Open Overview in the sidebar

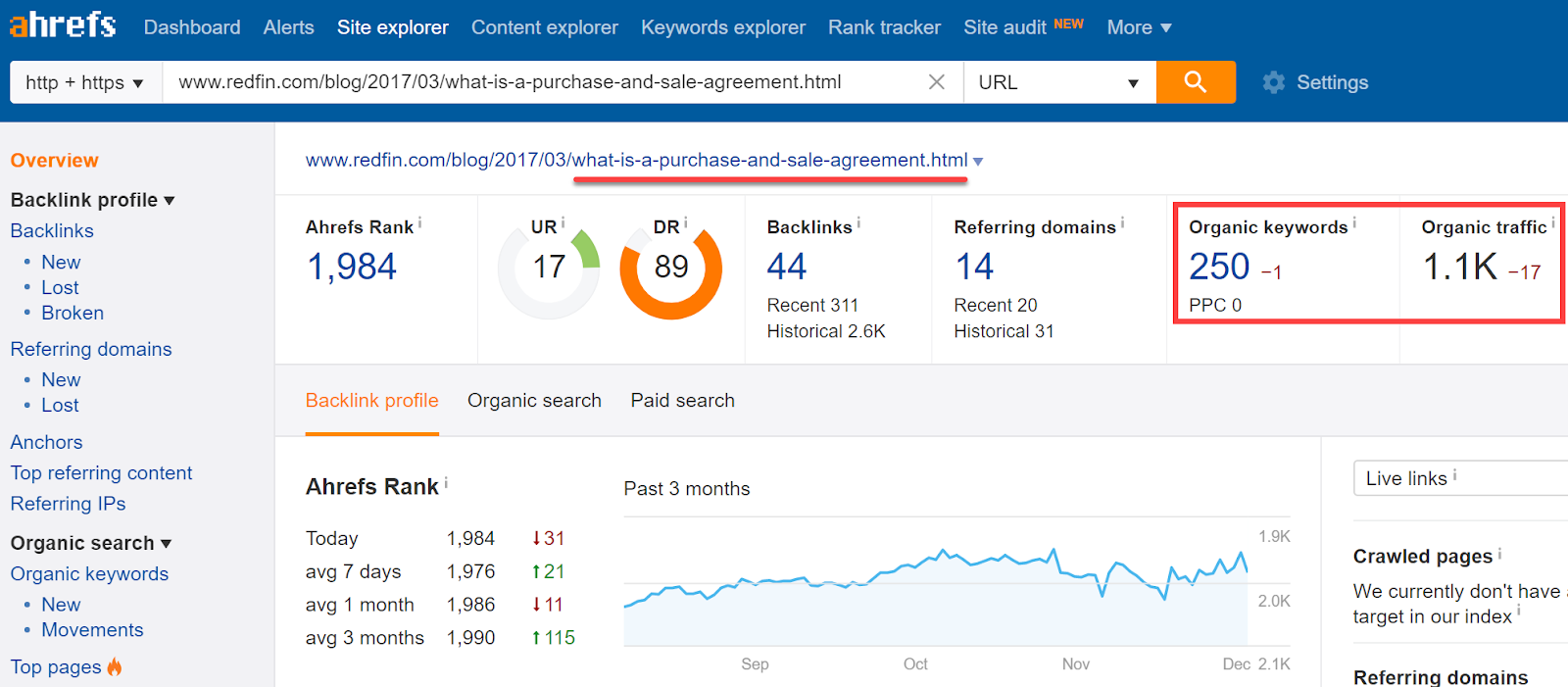54,161
